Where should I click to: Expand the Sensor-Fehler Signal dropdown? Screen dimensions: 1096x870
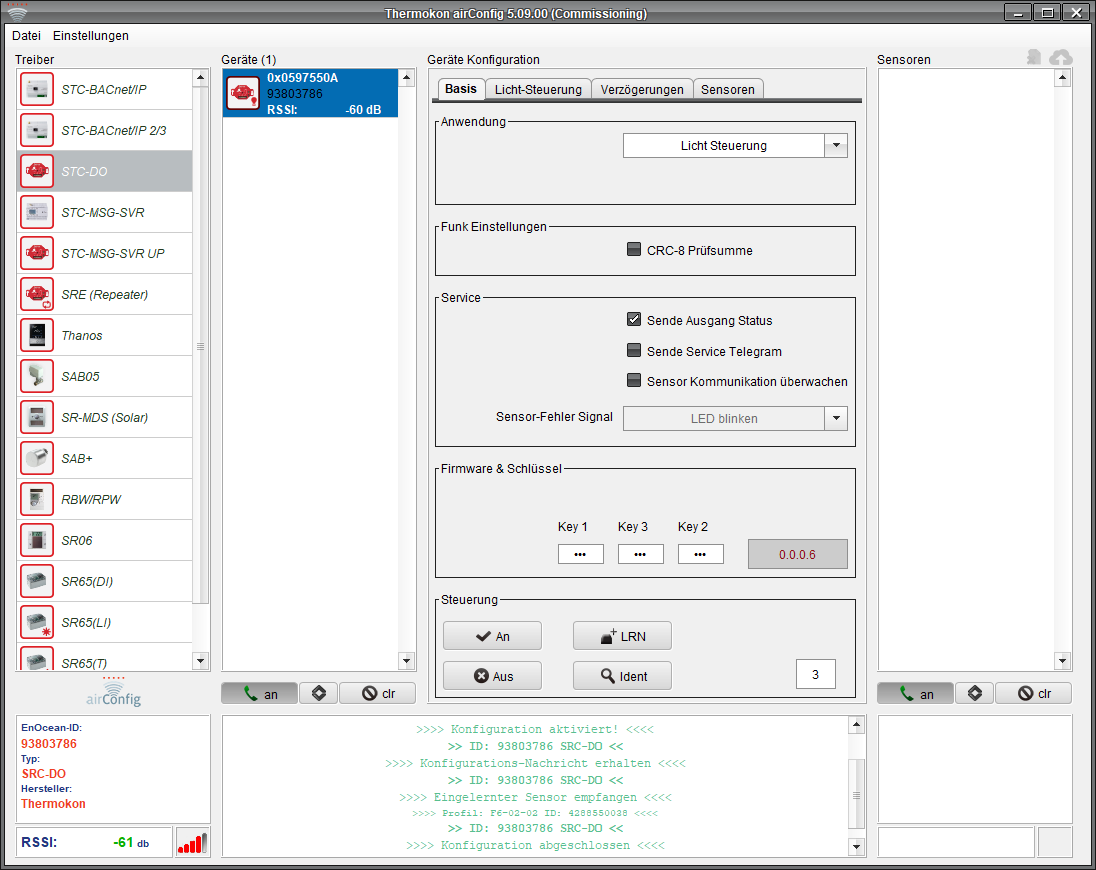pos(835,419)
